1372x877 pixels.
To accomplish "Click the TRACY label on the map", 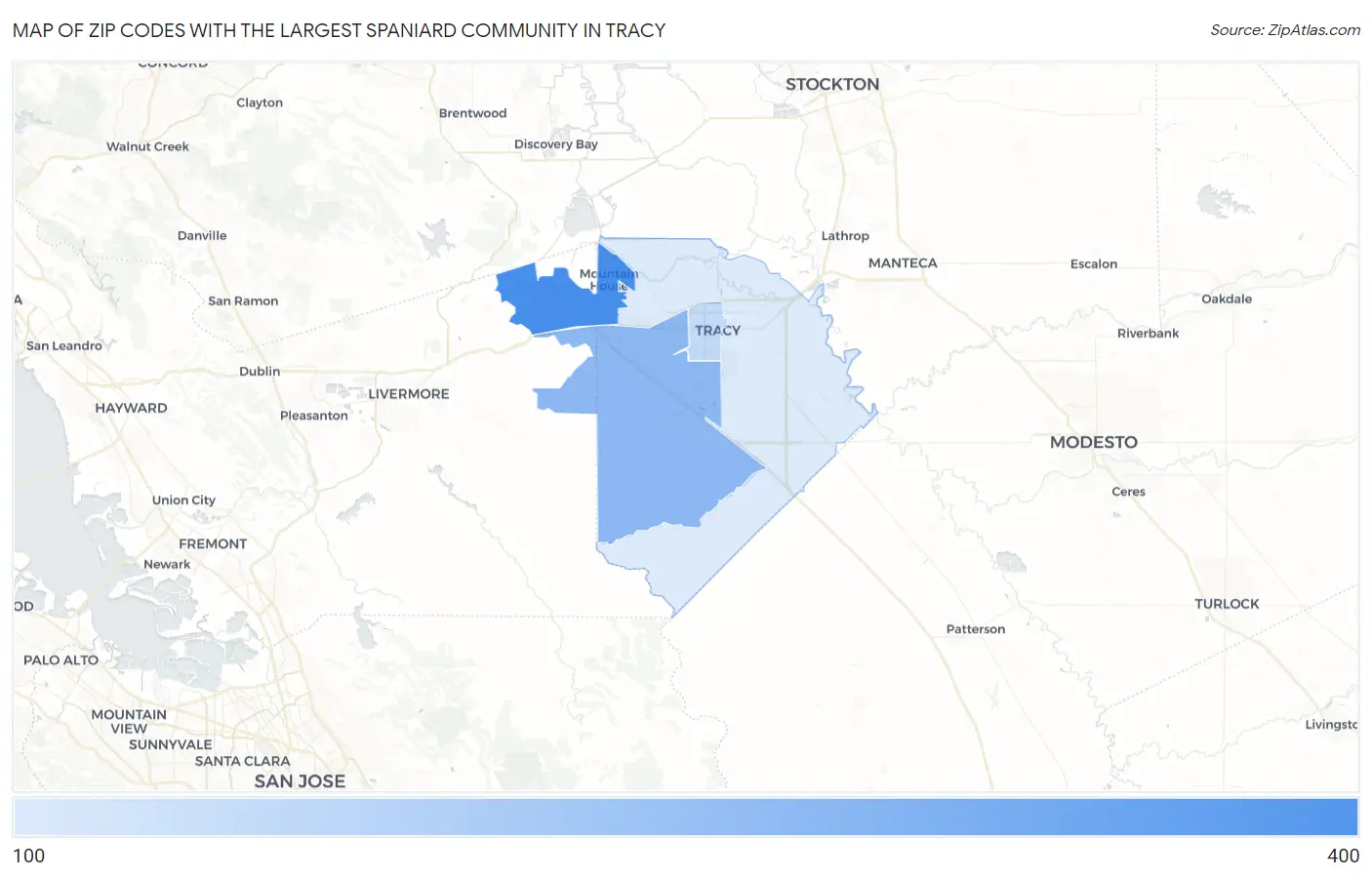I will (x=717, y=331).
